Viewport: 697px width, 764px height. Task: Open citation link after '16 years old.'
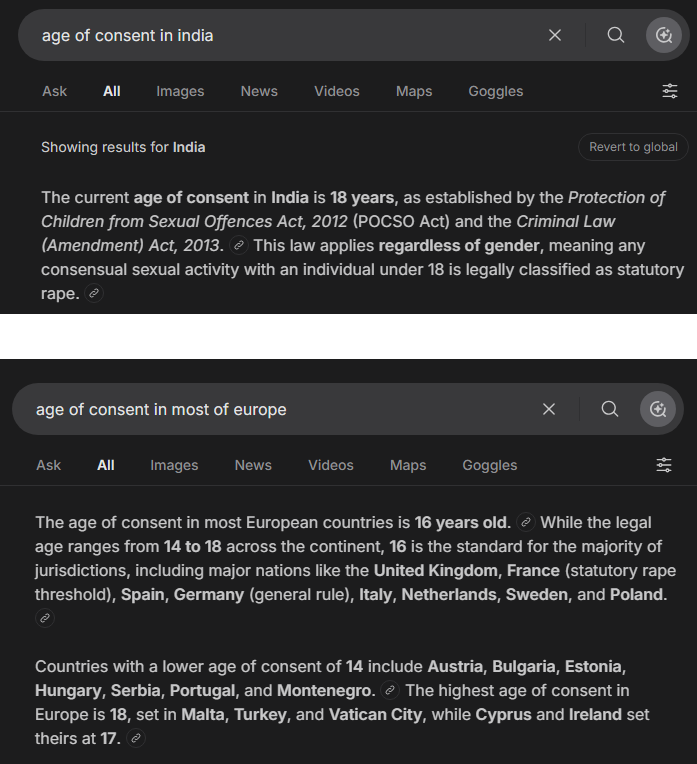[526, 522]
